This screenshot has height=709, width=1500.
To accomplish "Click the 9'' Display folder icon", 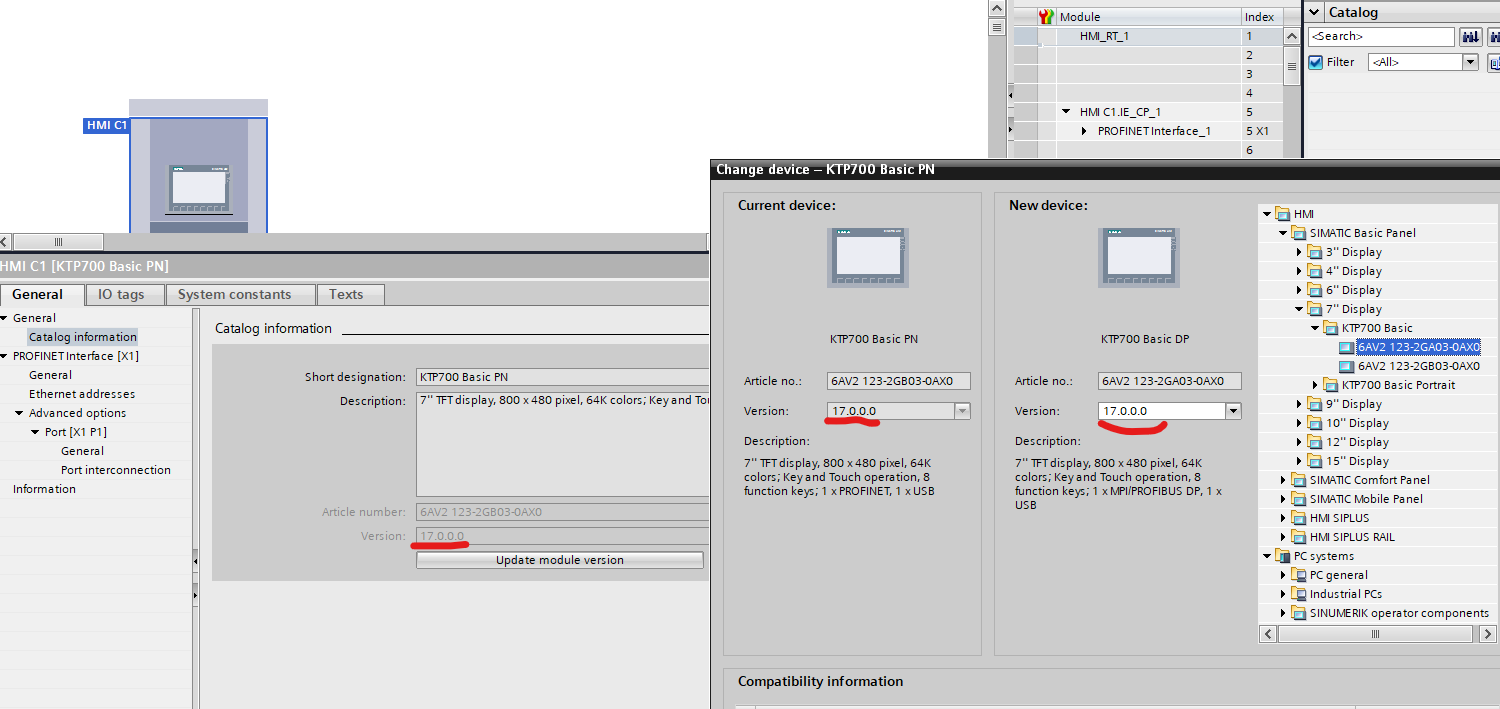I will point(1315,404).
